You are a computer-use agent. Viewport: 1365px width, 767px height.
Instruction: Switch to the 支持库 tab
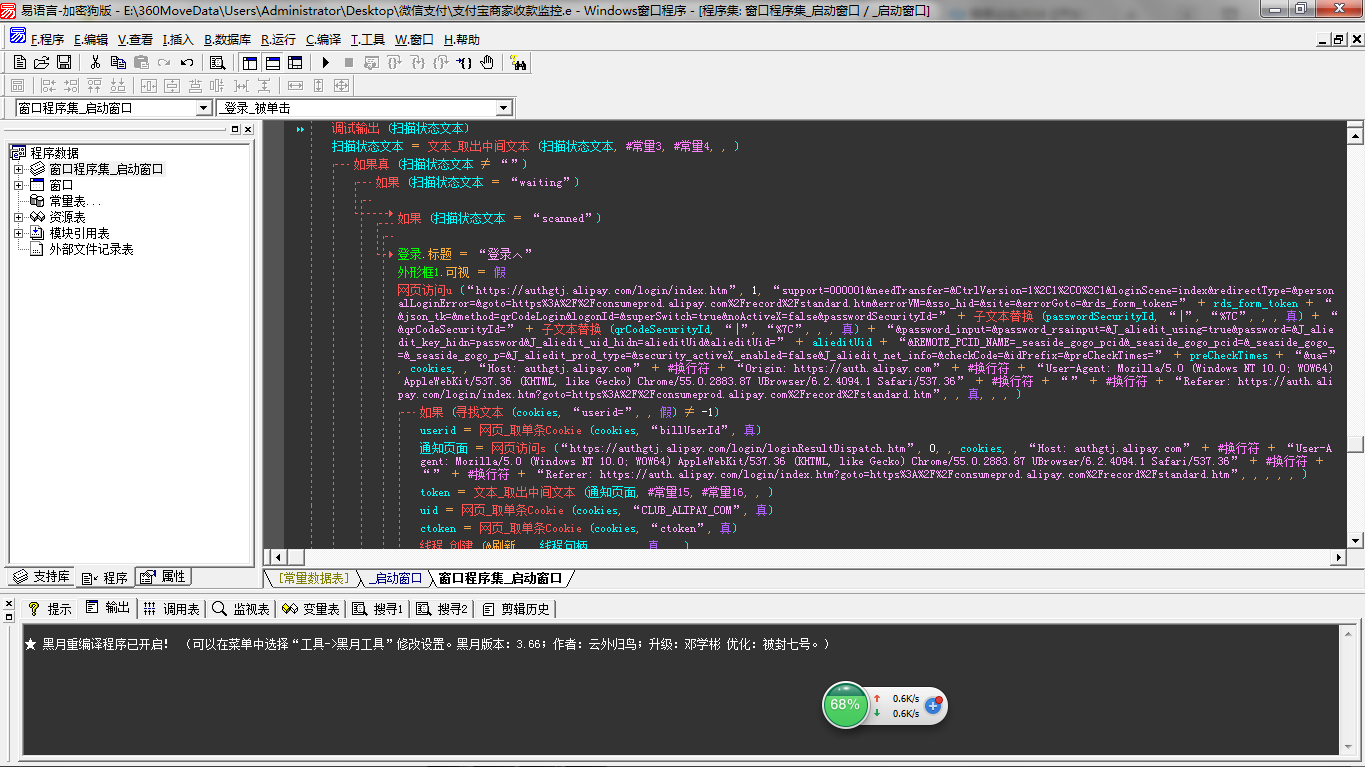41,577
